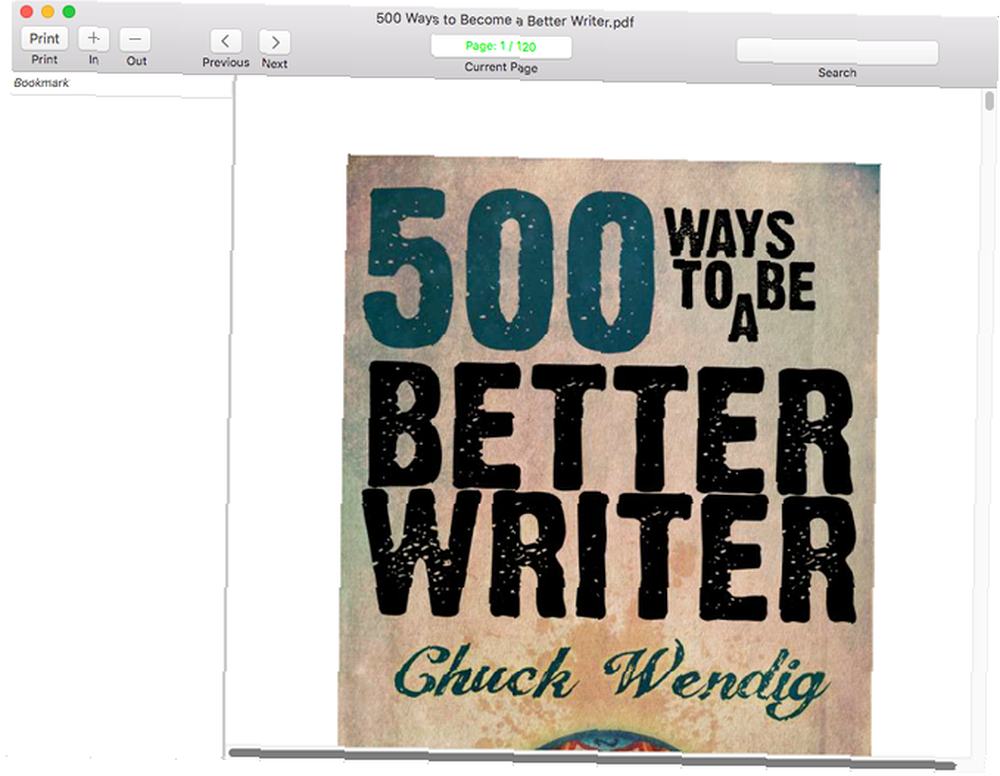The width and height of the screenshot is (1000, 776).
Task: Close the PDF window with the red button
Action: pyautogui.click(x=27, y=11)
